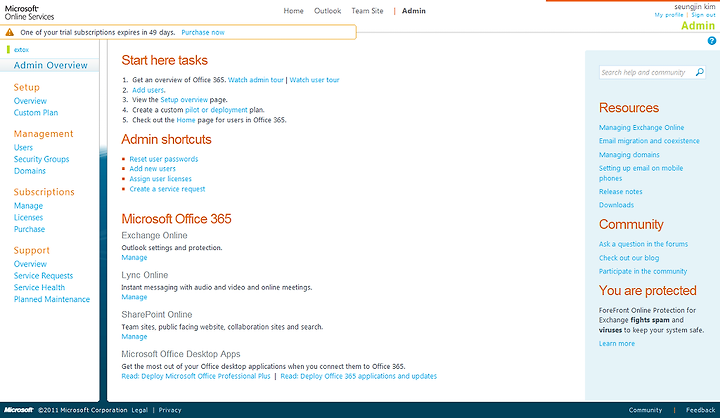Open Security Groups in the sidebar
This screenshot has width=720, height=418.
[41, 159]
